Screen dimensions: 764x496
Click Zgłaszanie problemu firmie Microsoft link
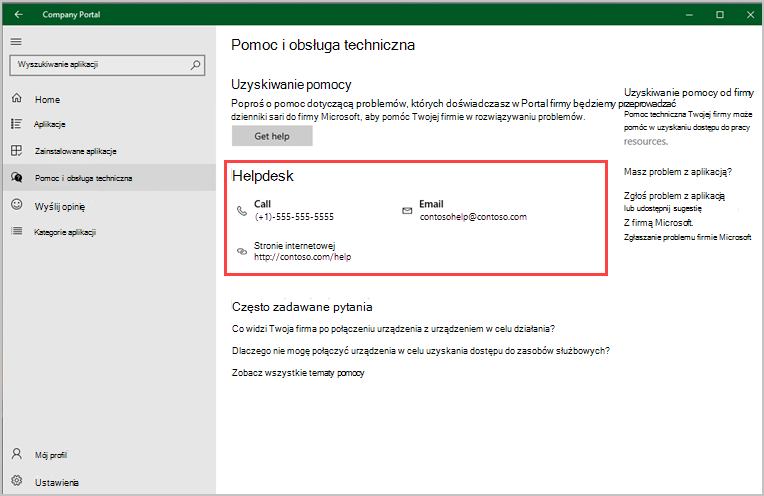click(688, 237)
